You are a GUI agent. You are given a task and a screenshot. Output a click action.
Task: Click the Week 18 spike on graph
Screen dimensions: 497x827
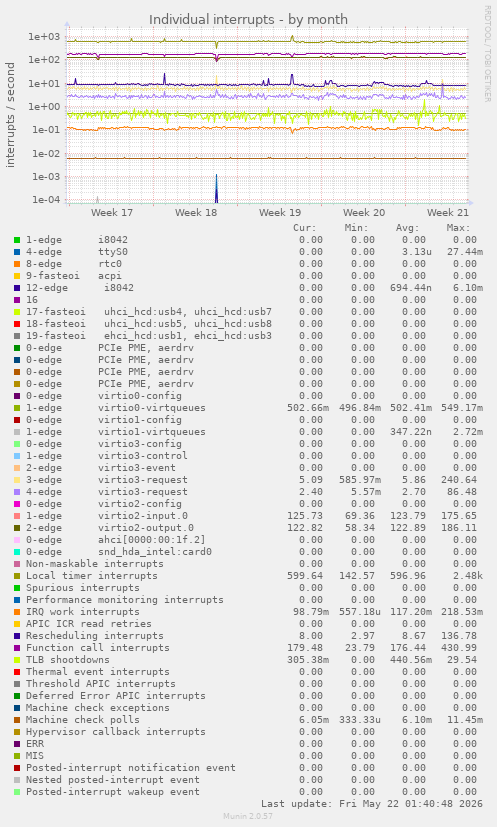click(x=216, y=189)
